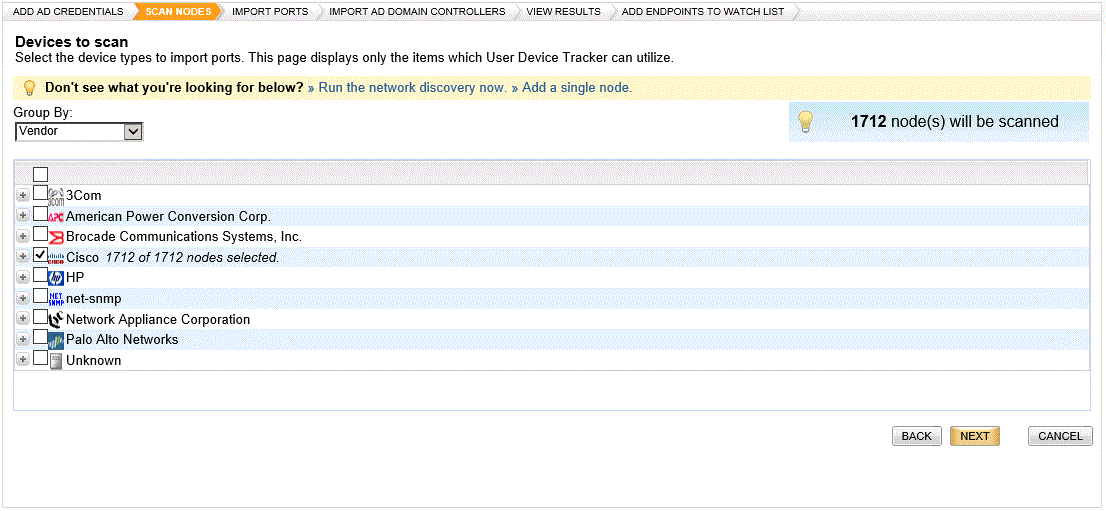
Task: Click '1712 node(s) will be scanned' text
Action: 955,121
